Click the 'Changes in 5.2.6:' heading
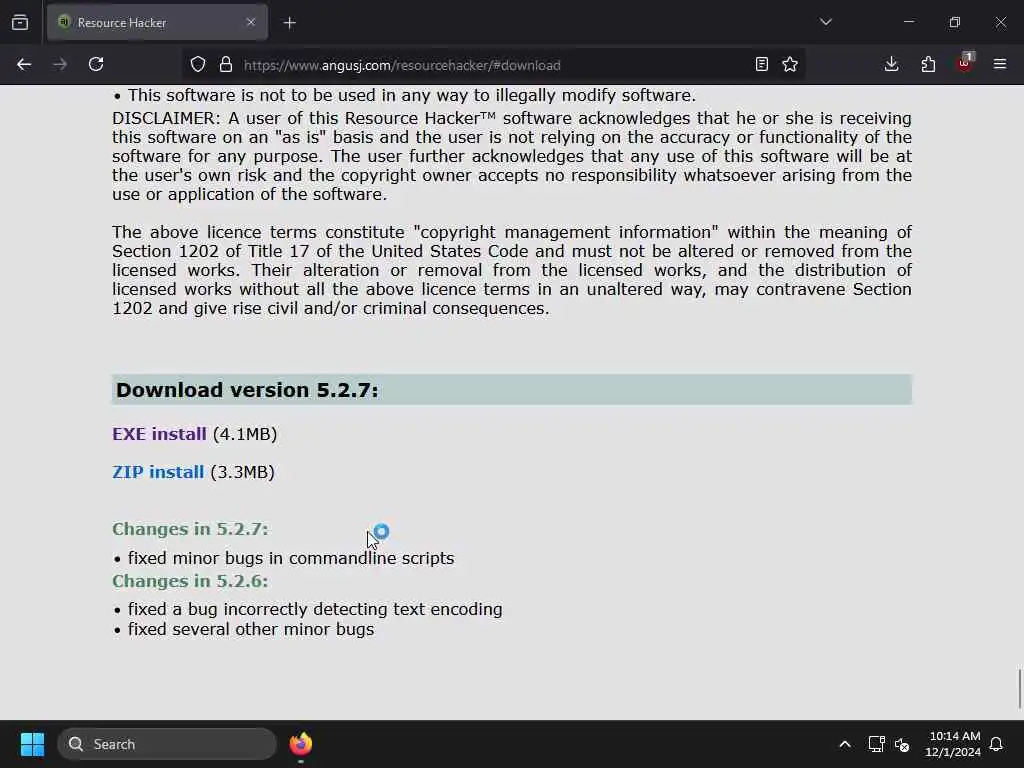 190,581
